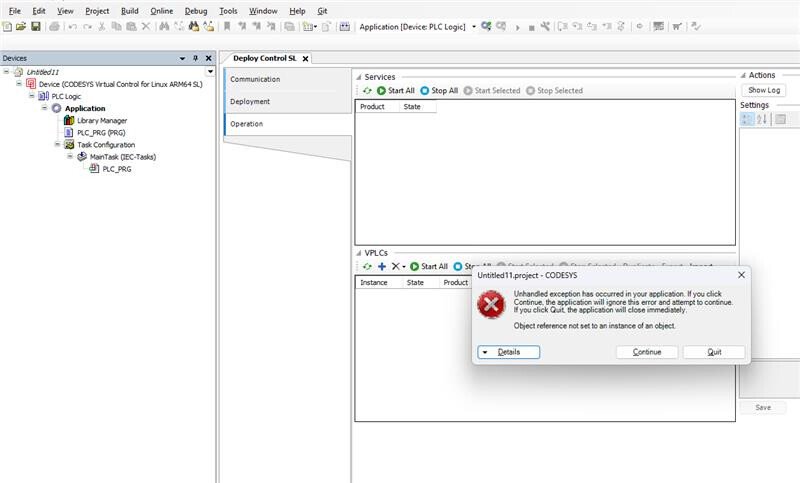Collapse the PLC Logic tree node
The image size is (800, 483).
[32, 97]
